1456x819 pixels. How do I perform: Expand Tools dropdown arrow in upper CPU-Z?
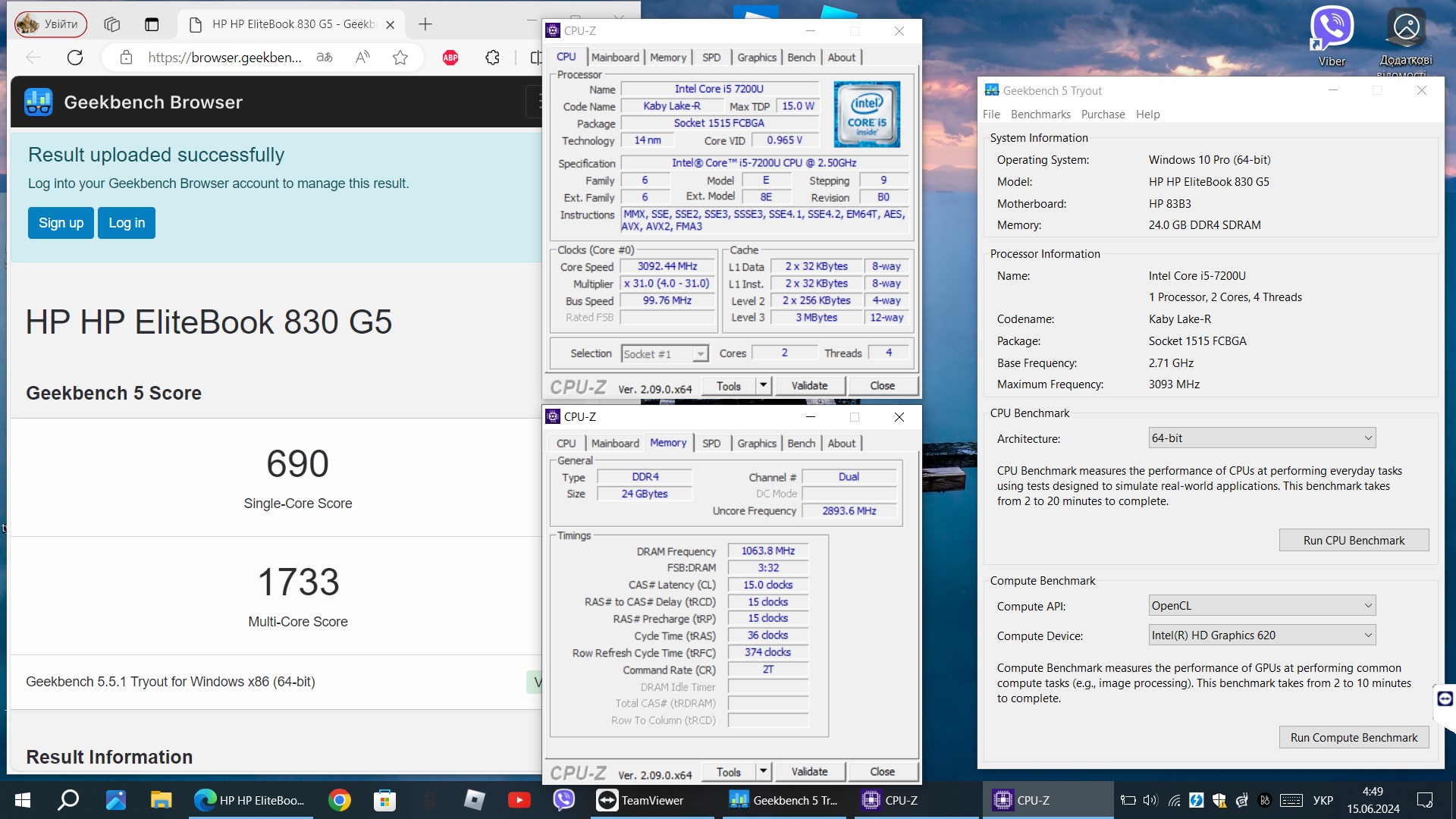pyautogui.click(x=764, y=386)
